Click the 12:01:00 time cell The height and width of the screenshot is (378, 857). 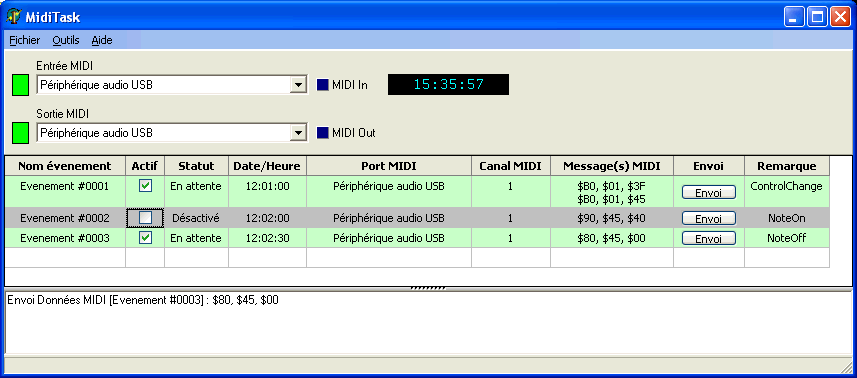point(267,192)
